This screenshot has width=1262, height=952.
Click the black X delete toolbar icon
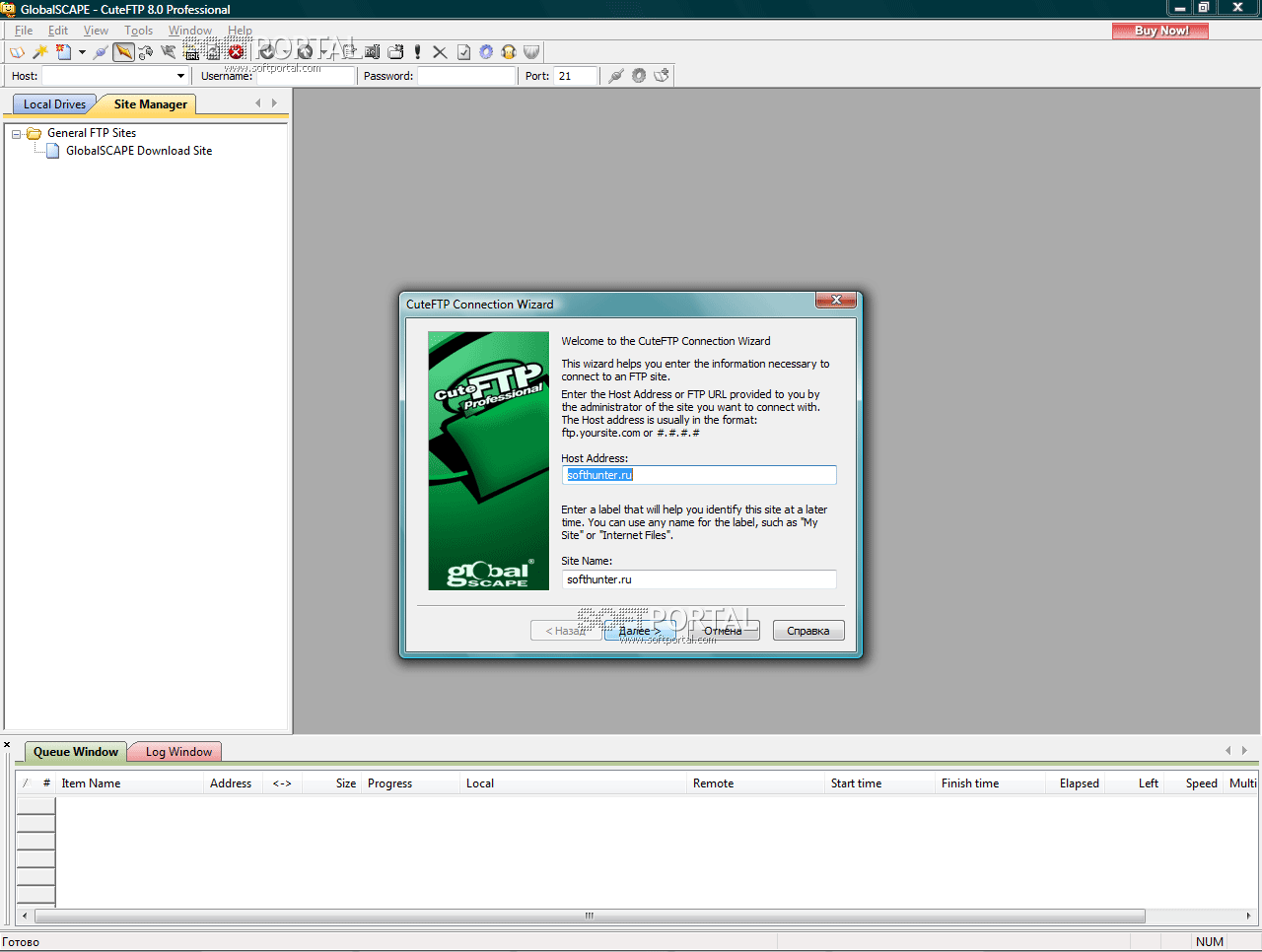click(440, 52)
